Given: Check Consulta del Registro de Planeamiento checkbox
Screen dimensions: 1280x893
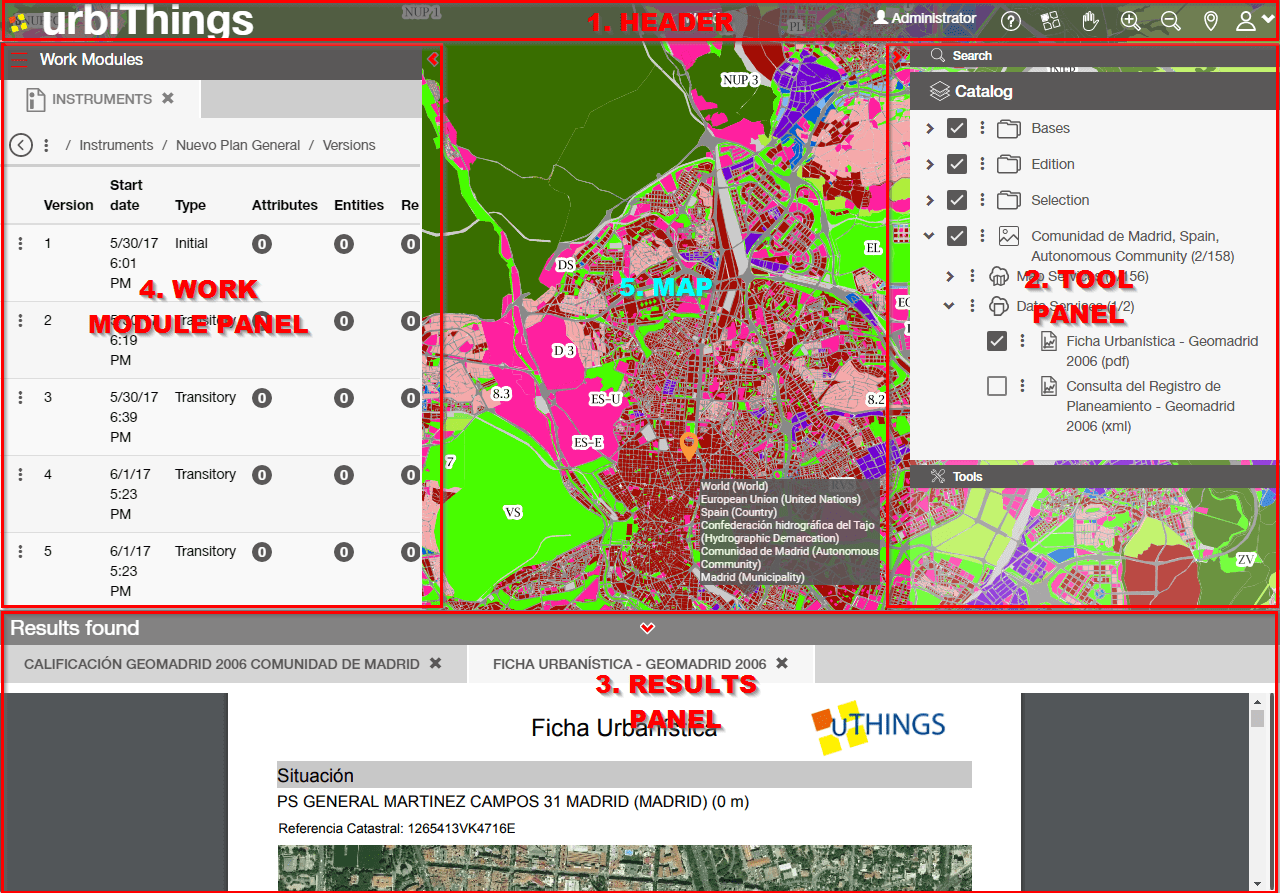Looking at the screenshot, I should 997,386.
